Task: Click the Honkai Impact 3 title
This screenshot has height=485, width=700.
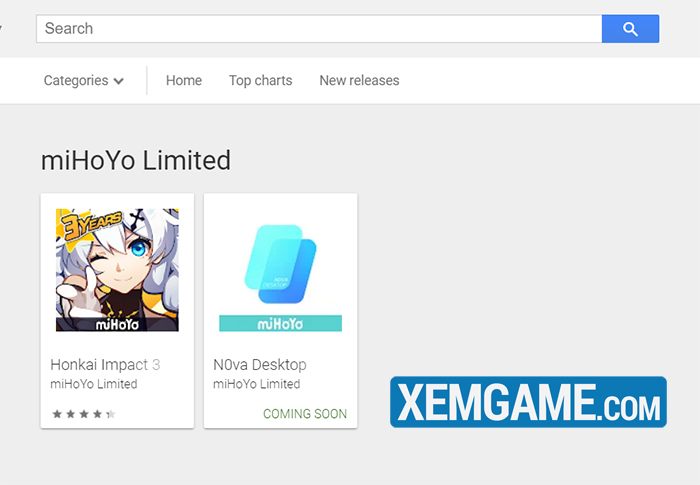Action: click(105, 364)
